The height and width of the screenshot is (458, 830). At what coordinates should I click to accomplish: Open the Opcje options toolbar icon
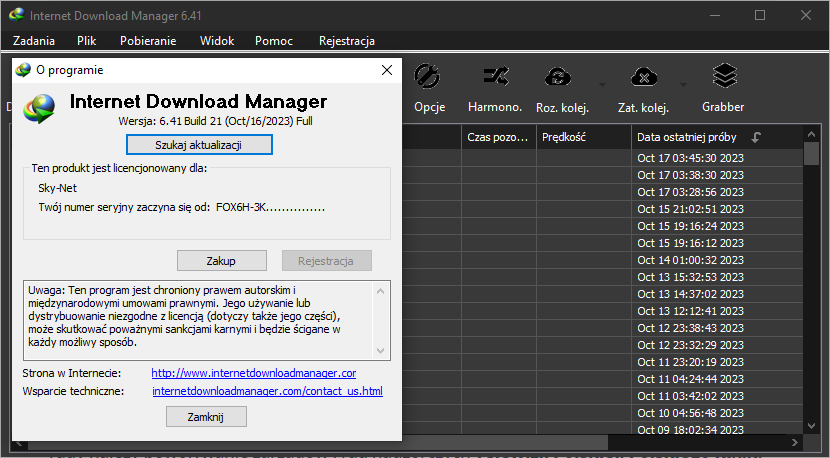click(x=428, y=77)
